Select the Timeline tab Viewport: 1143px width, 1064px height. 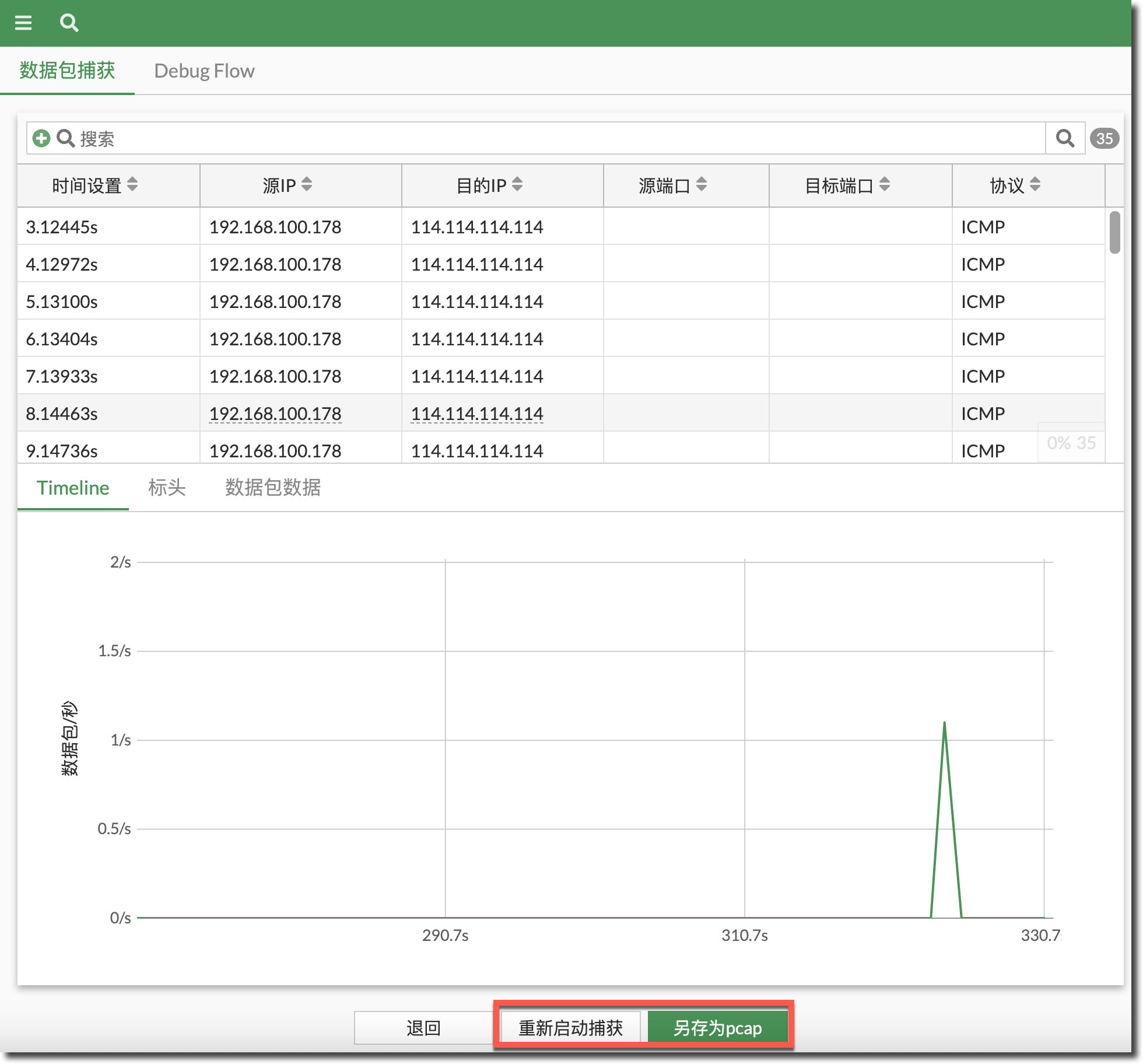(x=73, y=487)
